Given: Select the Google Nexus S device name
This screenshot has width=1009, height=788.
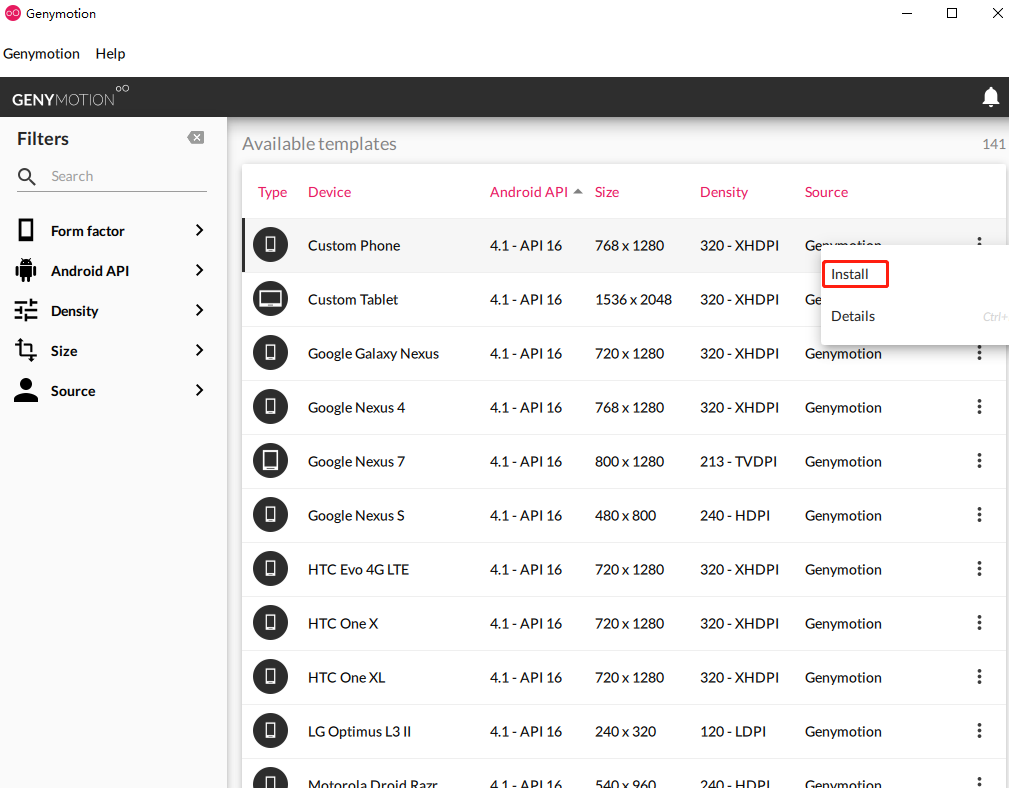Looking at the screenshot, I should coord(356,515).
